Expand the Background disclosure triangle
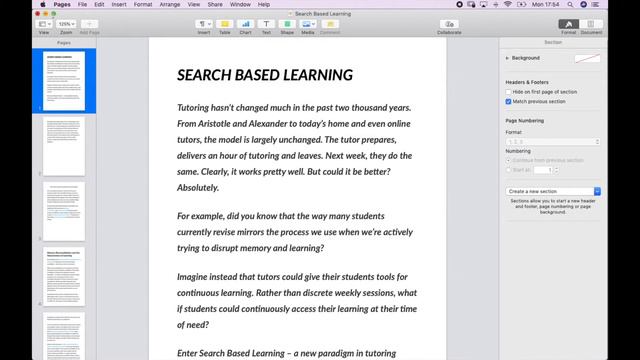 tap(507, 58)
